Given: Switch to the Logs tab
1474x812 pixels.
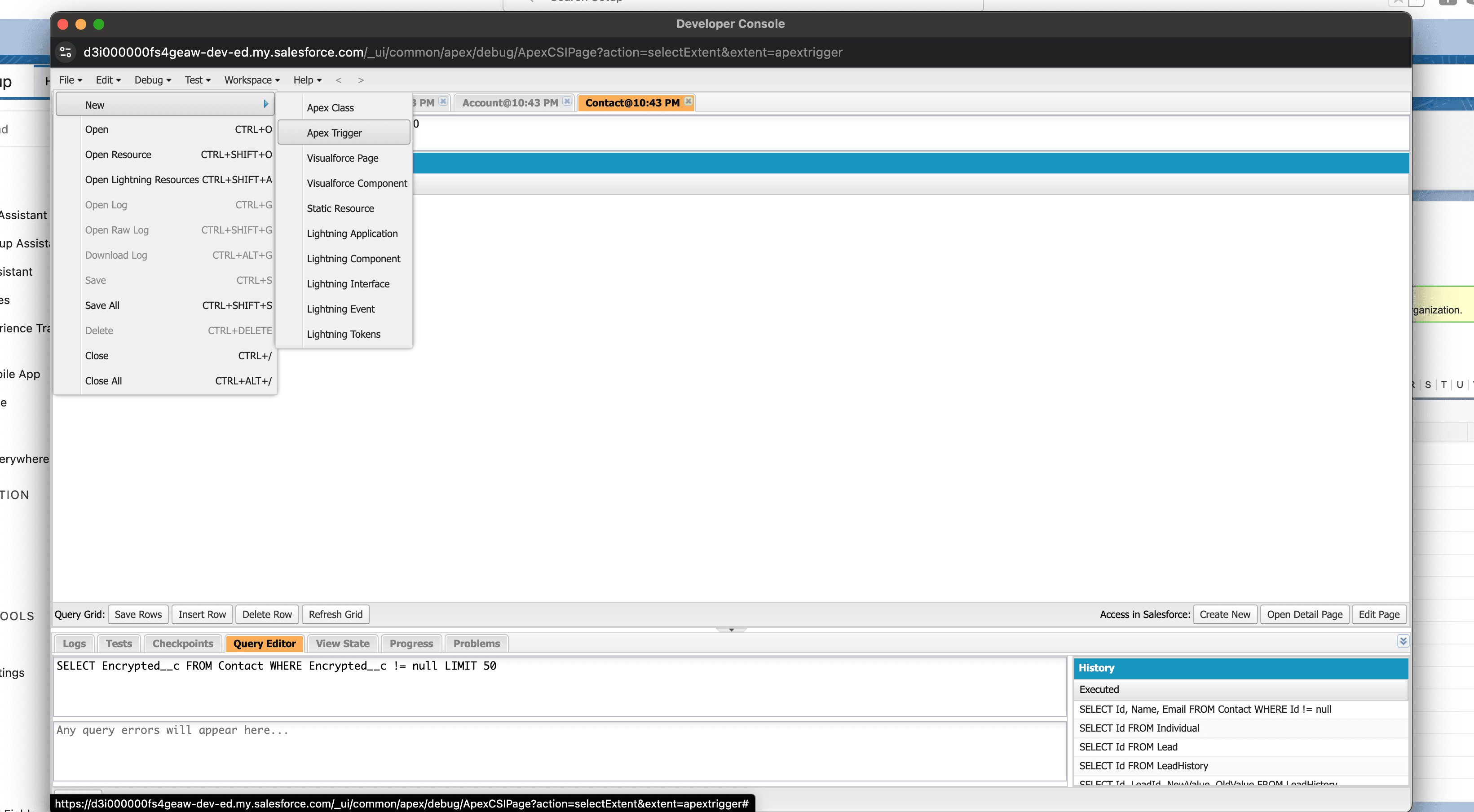Looking at the screenshot, I should 74,643.
